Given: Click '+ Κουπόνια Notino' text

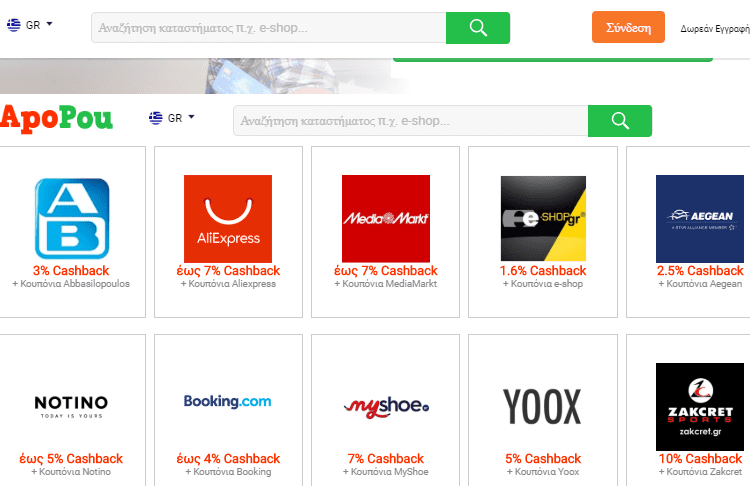Looking at the screenshot, I should (x=71, y=472).
